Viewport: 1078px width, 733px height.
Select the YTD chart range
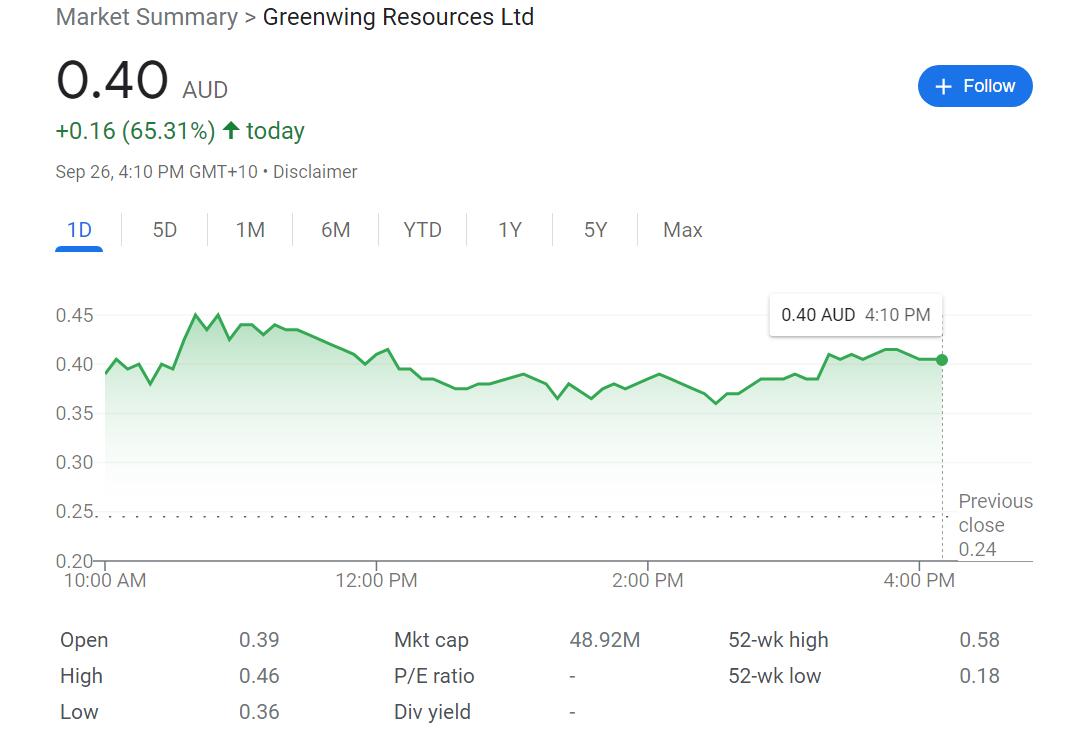tap(422, 230)
